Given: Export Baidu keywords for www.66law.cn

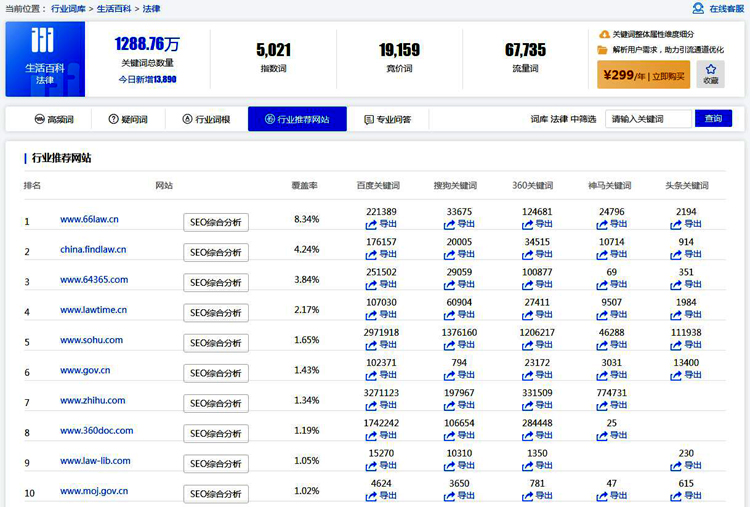Looking at the screenshot, I should click(381, 225).
